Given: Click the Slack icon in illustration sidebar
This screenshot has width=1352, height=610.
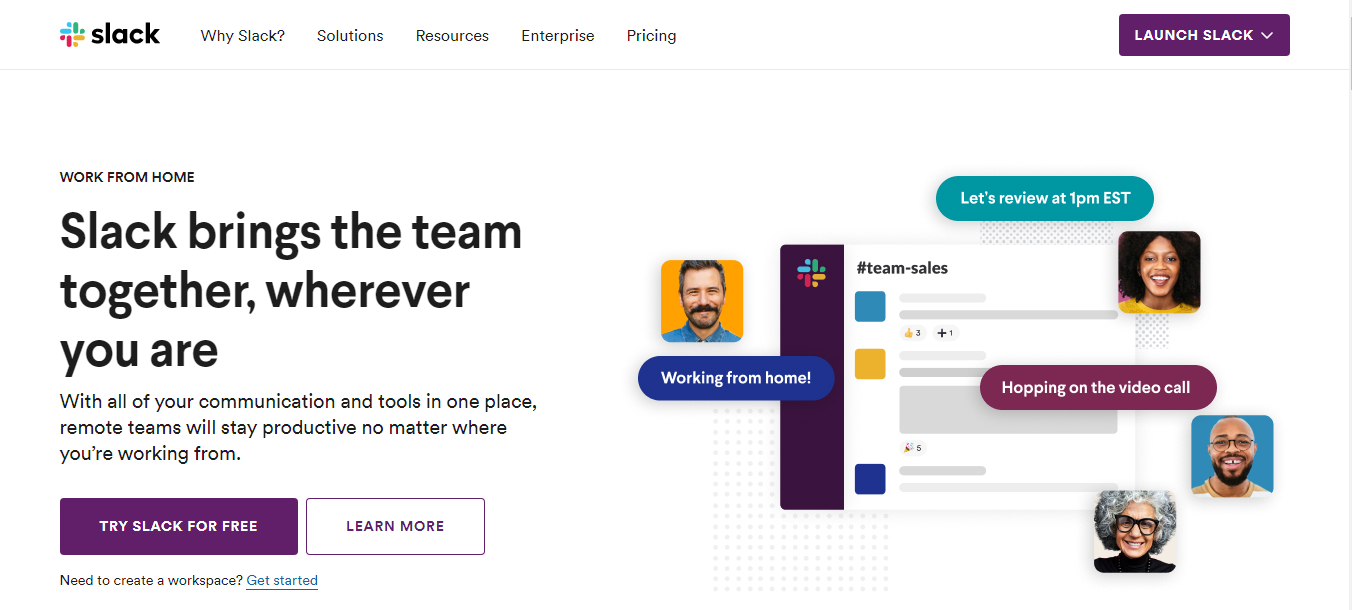Looking at the screenshot, I should [x=811, y=273].
